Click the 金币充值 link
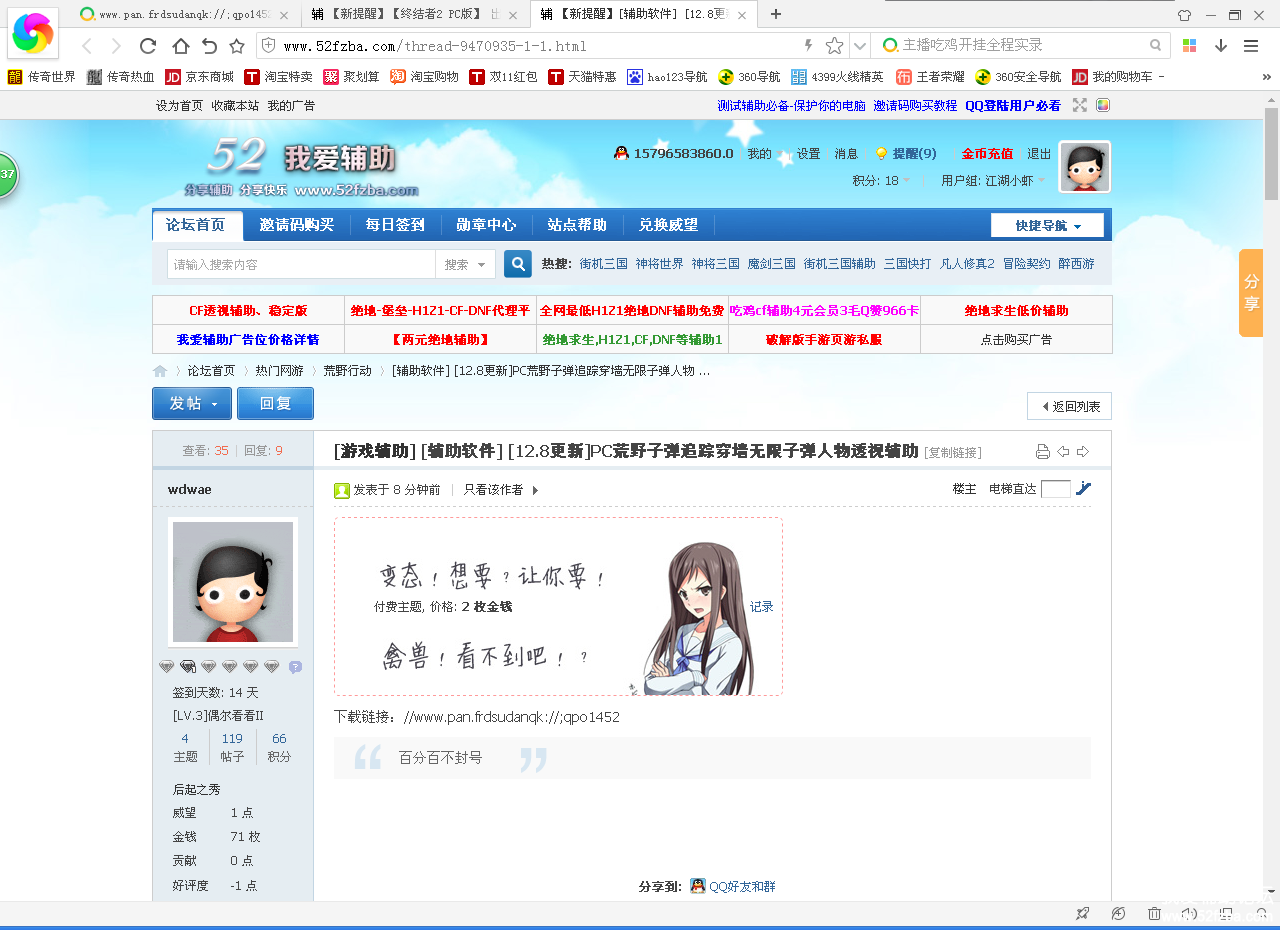Image resolution: width=1280 pixels, height=930 pixels. (987, 154)
